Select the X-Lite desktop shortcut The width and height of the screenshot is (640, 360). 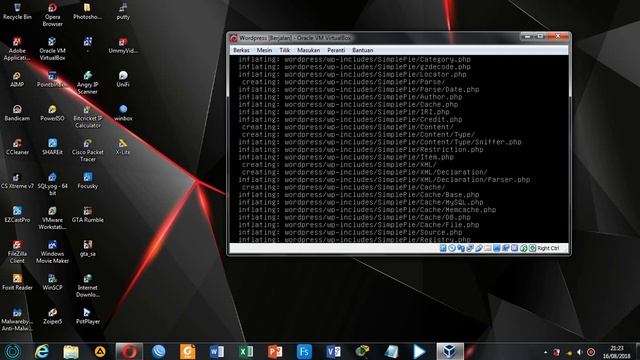tap(123, 147)
